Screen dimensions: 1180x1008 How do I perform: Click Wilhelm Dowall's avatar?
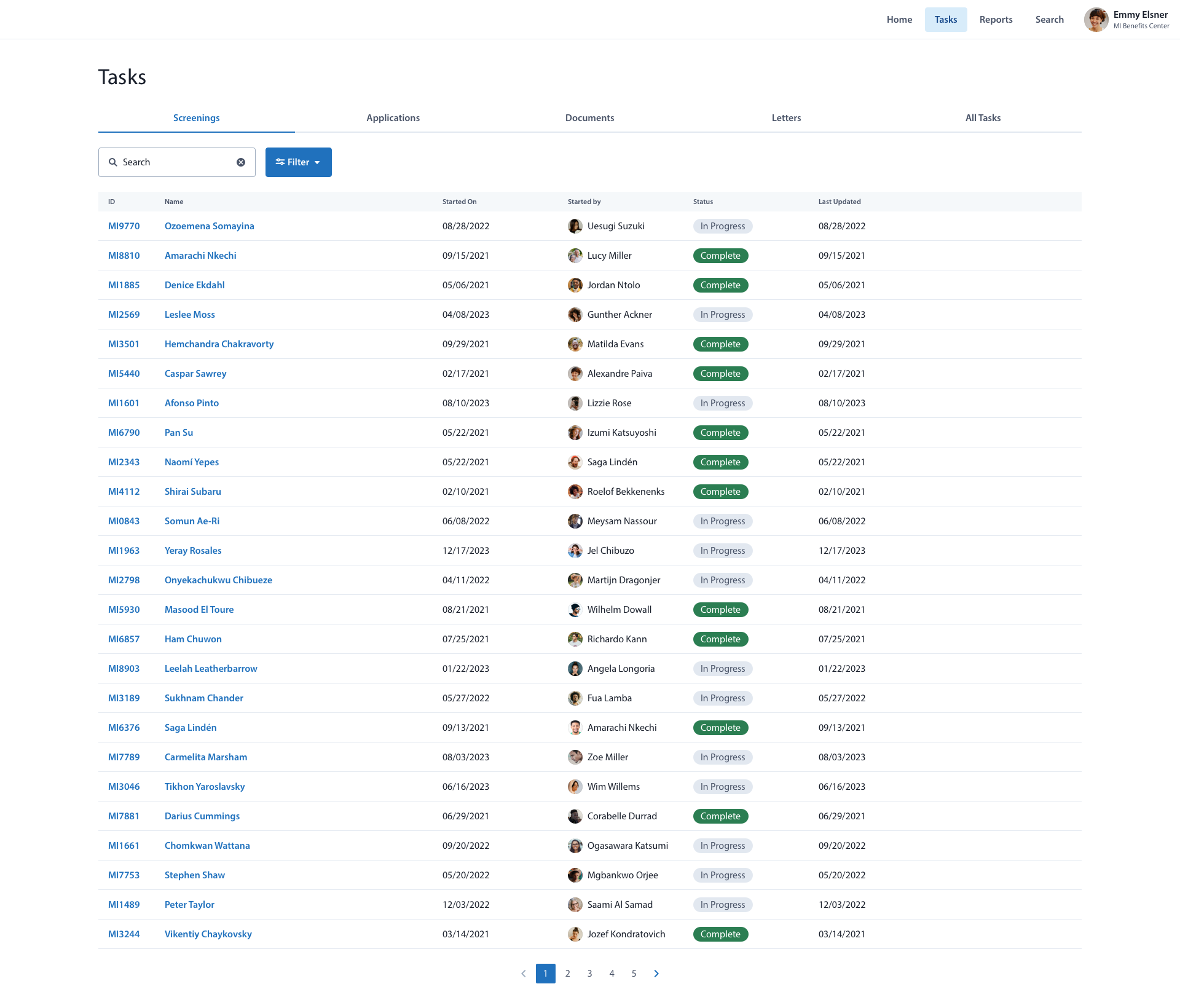(x=575, y=610)
